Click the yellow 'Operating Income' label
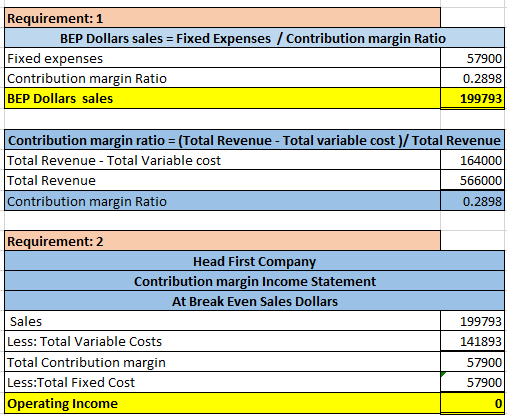The image size is (507, 415). coord(222,403)
